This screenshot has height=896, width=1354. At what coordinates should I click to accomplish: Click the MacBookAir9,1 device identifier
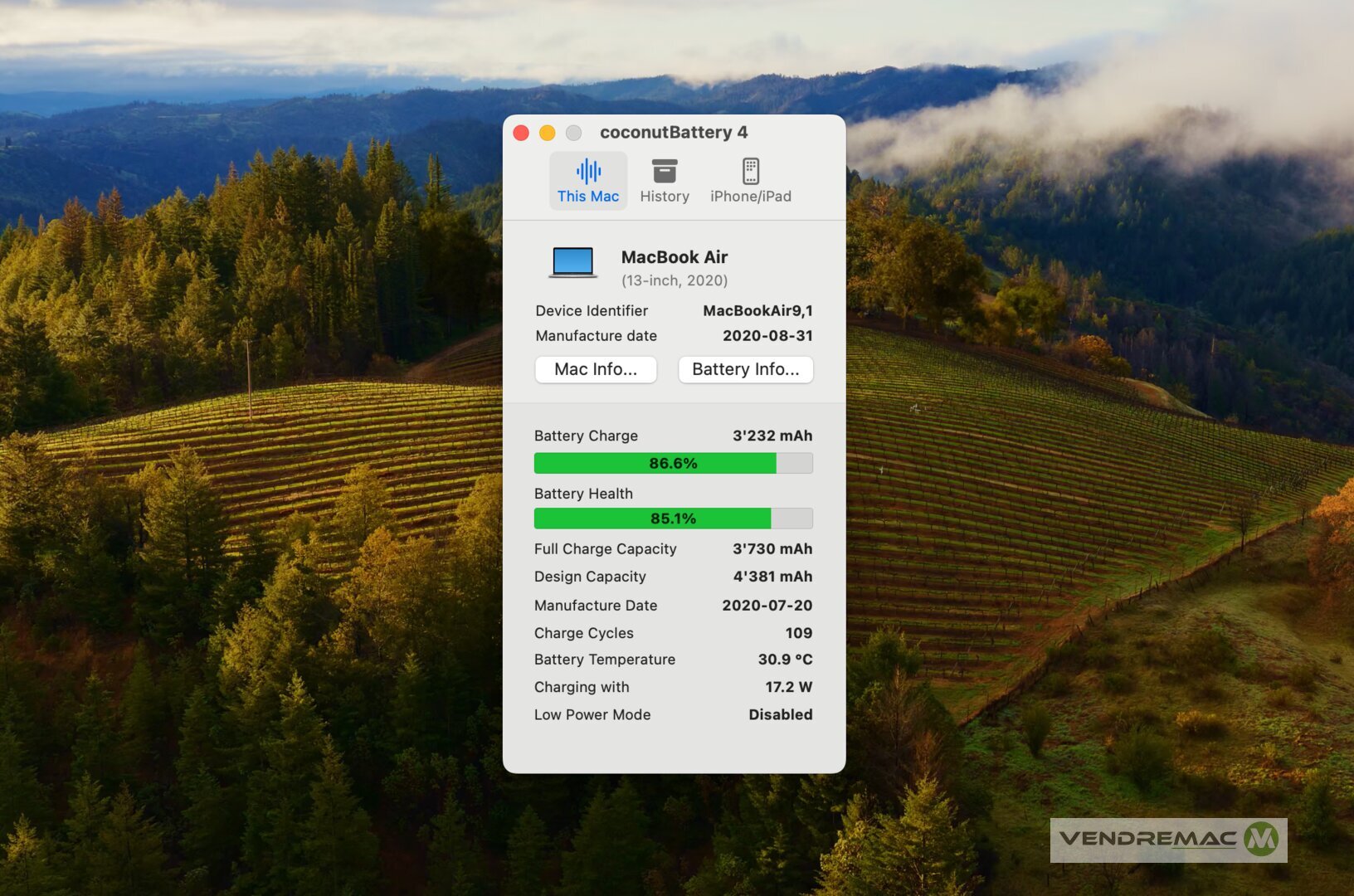[757, 311]
